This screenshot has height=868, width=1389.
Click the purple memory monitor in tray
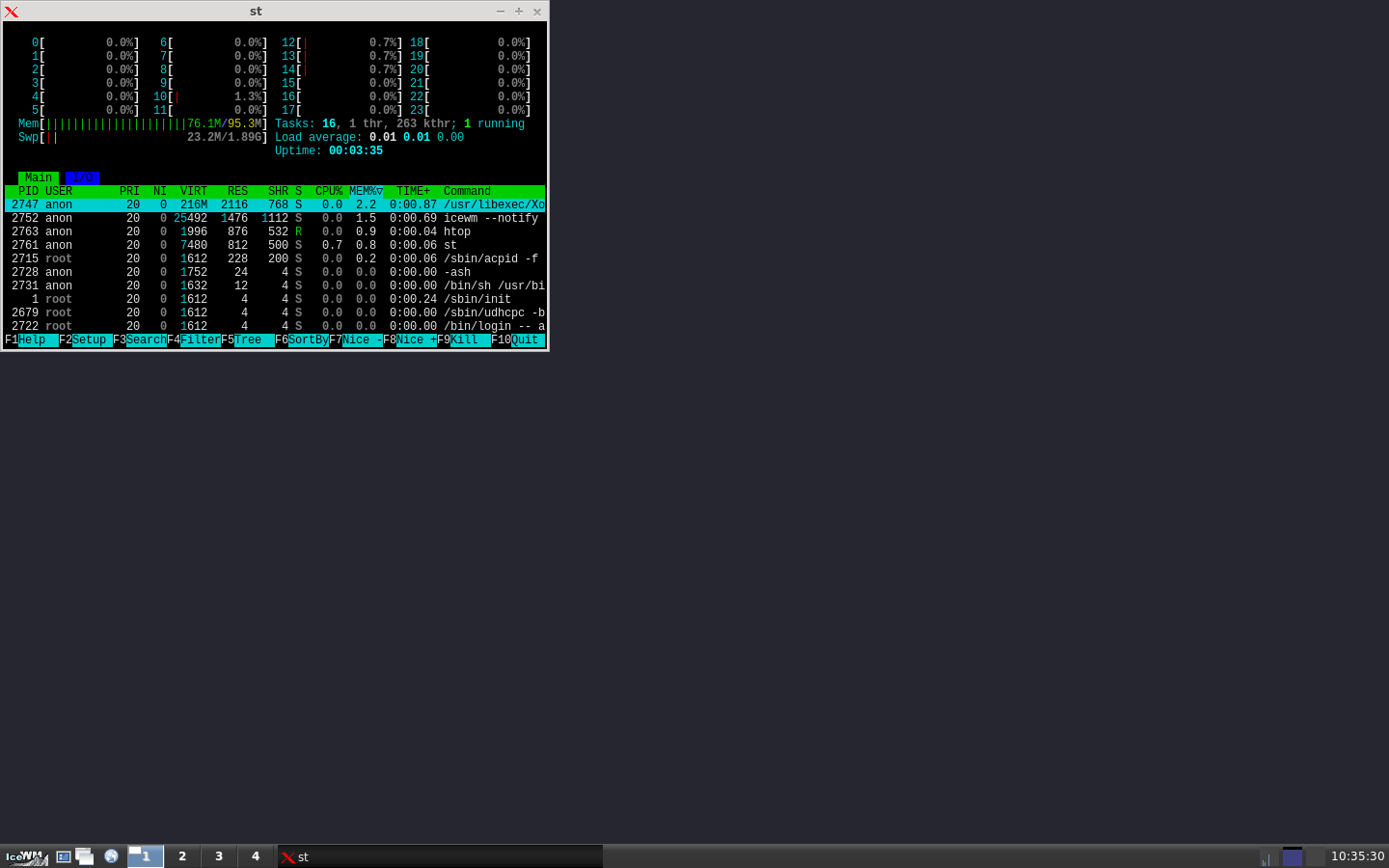(1293, 856)
